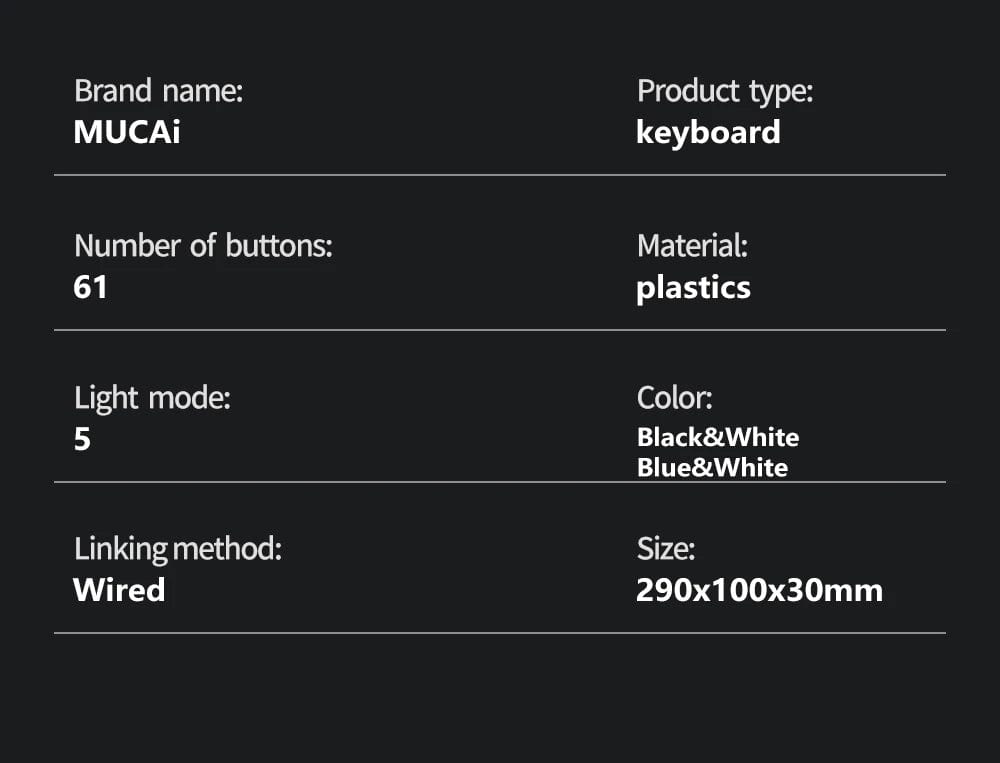Image resolution: width=1000 pixels, height=763 pixels.
Task: Click the "Material:" label
Action: pos(692,246)
